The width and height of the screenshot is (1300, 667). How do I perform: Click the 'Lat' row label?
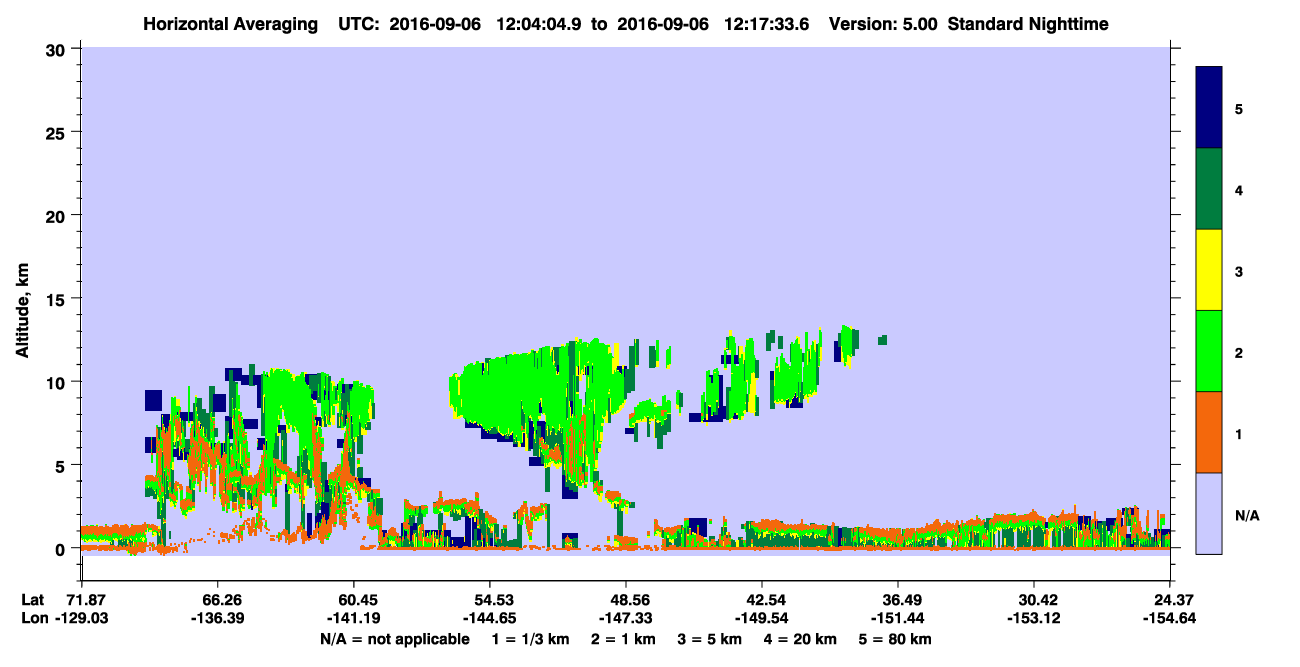(32, 600)
